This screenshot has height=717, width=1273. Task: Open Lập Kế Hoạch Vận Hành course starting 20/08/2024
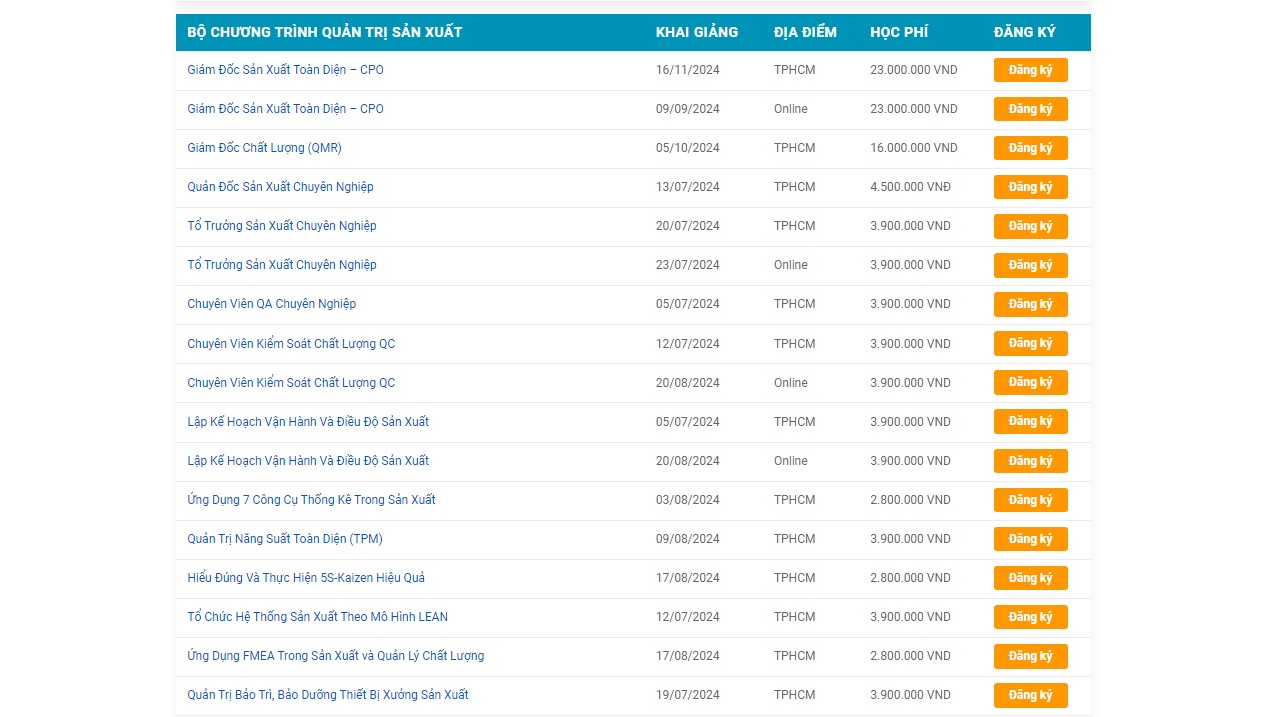[308, 461]
